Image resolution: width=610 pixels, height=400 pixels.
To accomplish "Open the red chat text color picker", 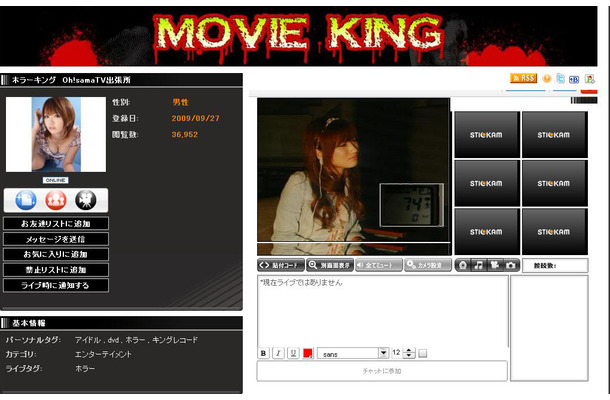I will [308, 353].
